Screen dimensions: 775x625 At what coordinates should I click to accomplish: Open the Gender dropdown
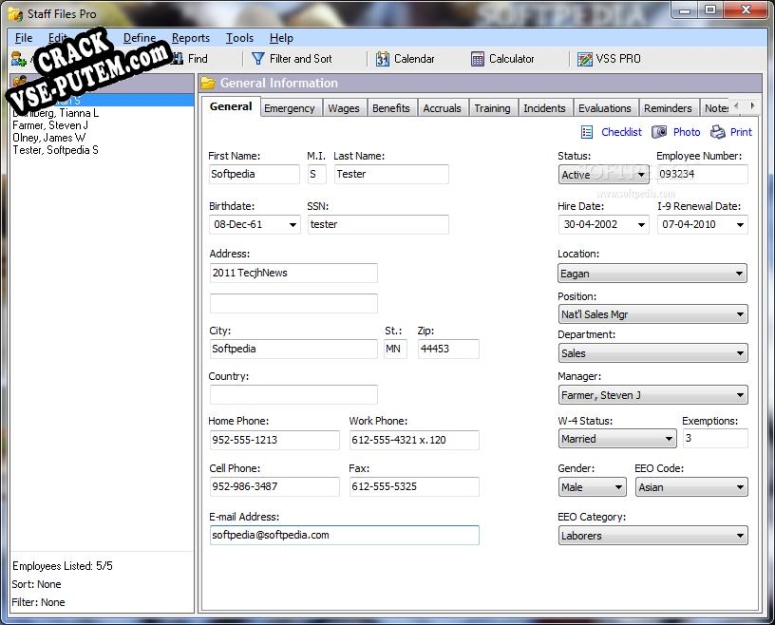pyautogui.click(x=592, y=487)
